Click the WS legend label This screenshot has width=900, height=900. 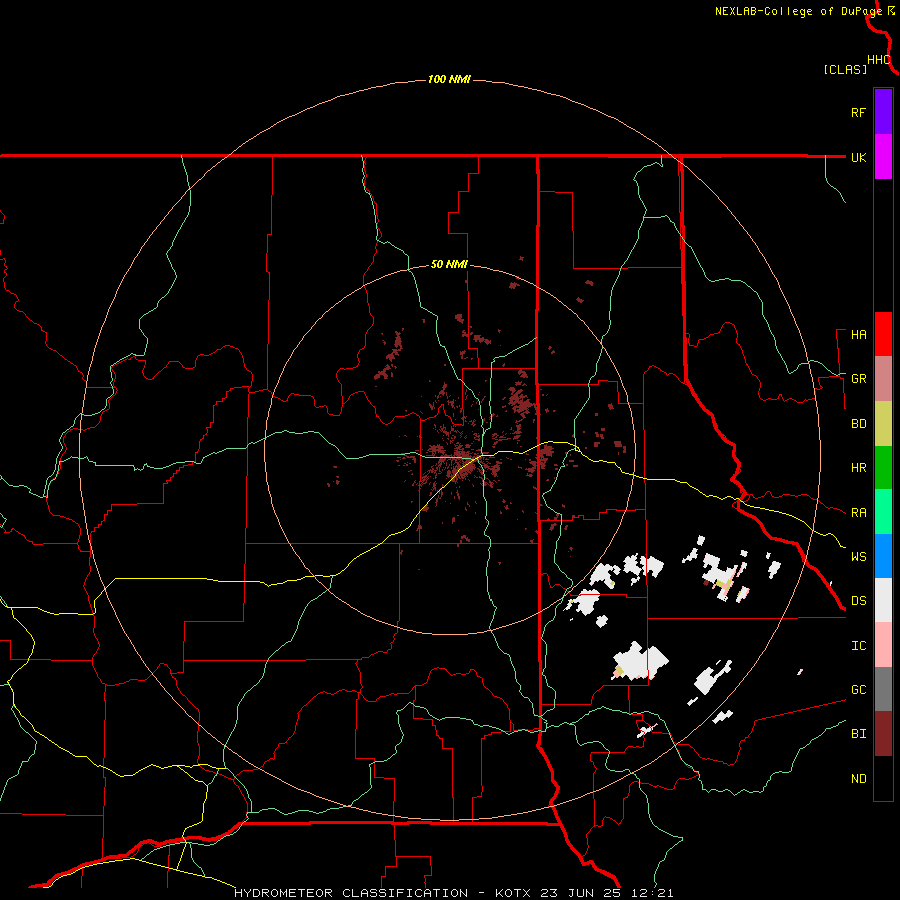[858, 557]
